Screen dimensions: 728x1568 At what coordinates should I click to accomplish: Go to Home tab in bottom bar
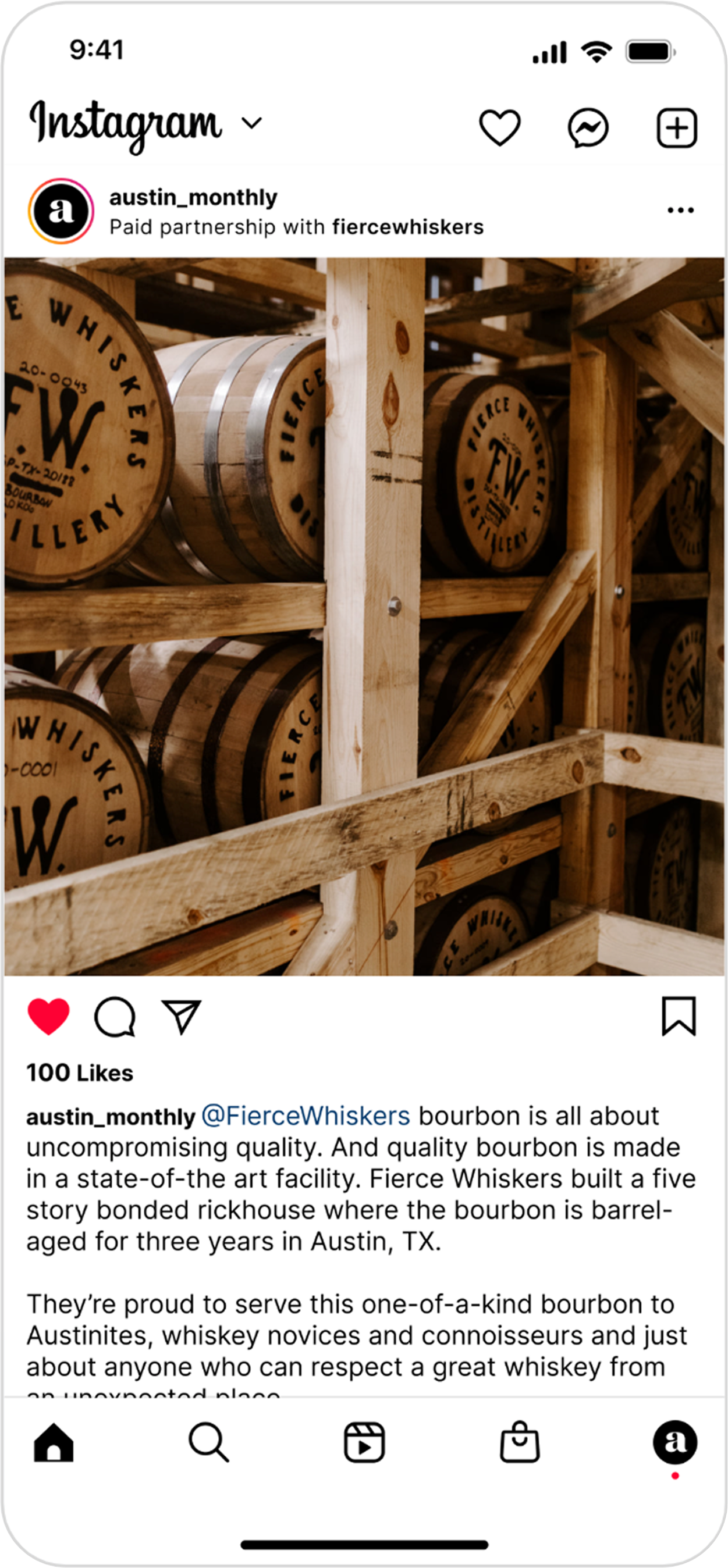click(x=54, y=1442)
